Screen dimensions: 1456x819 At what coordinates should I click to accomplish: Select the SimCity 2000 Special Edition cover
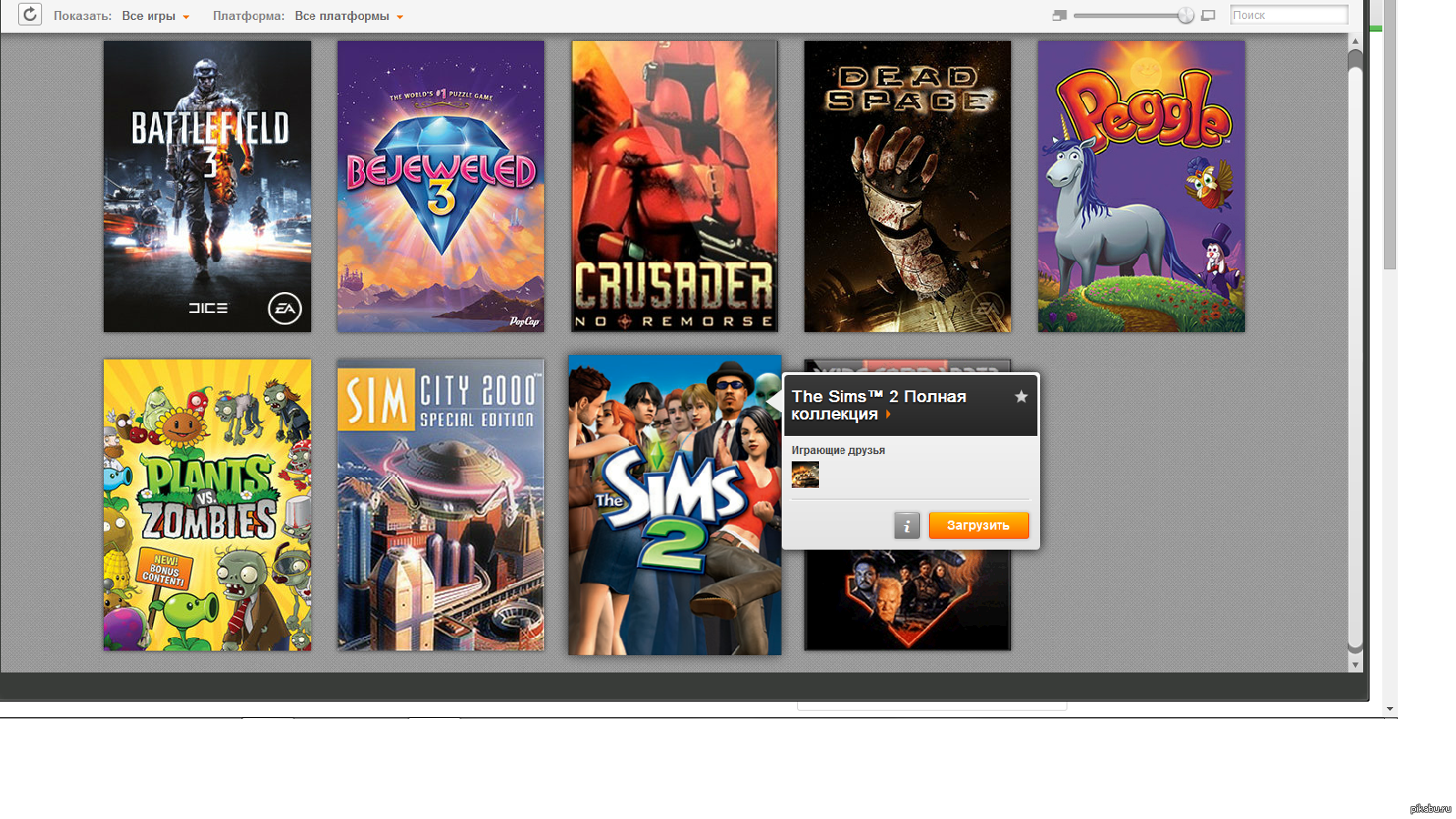(440, 505)
